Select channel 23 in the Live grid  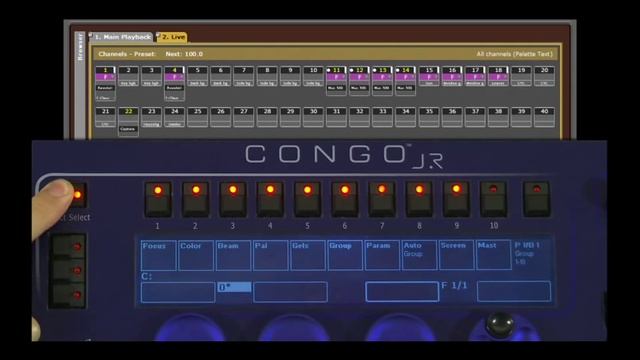click(x=151, y=117)
